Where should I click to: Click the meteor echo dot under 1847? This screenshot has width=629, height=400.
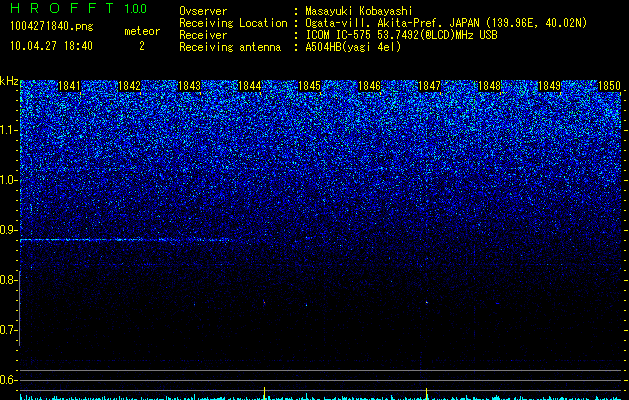coord(426,302)
